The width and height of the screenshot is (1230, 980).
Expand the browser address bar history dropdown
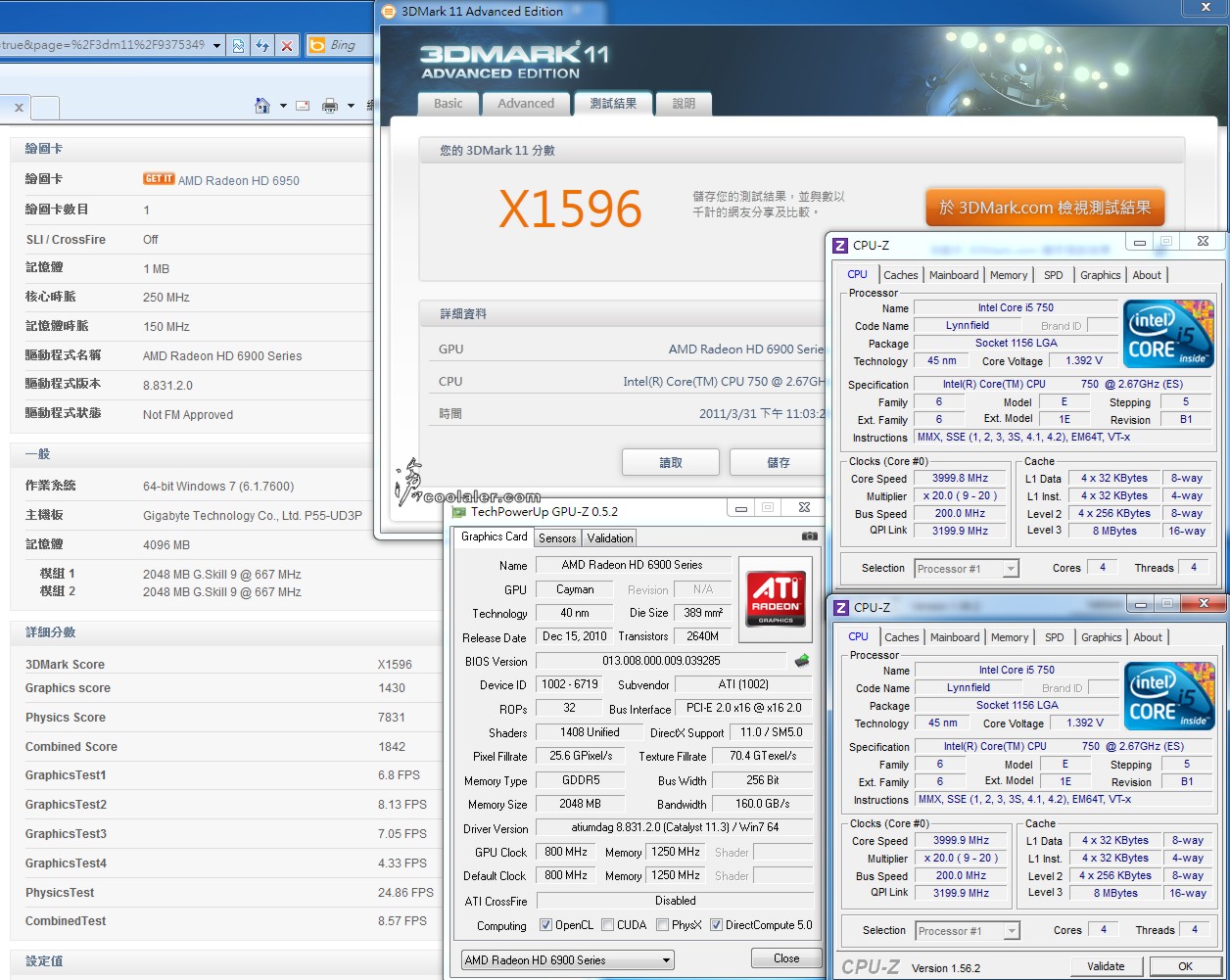coord(216,45)
